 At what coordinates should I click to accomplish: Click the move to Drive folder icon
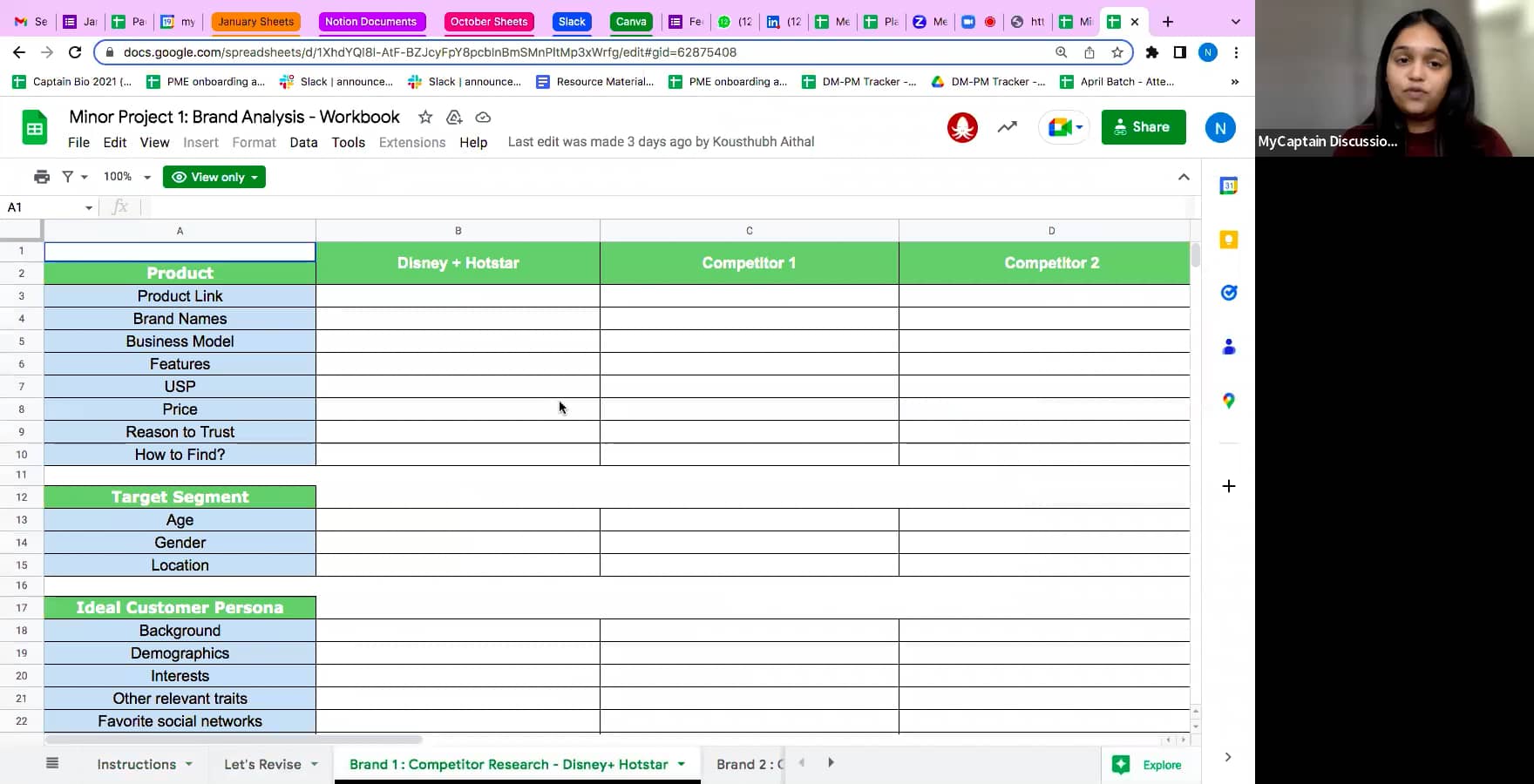pos(454,117)
